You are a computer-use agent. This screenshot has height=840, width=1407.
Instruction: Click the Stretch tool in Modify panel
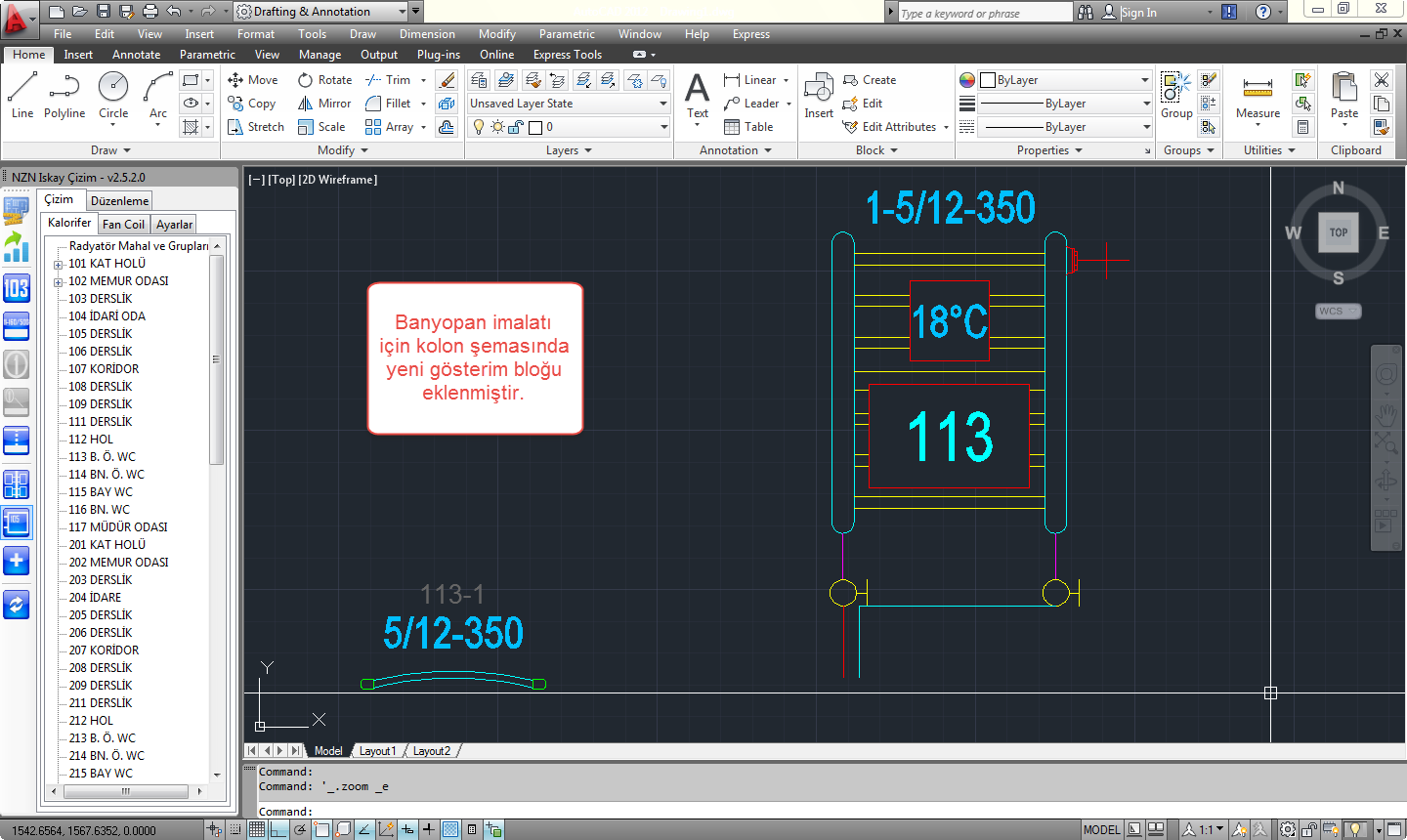point(255,127)
